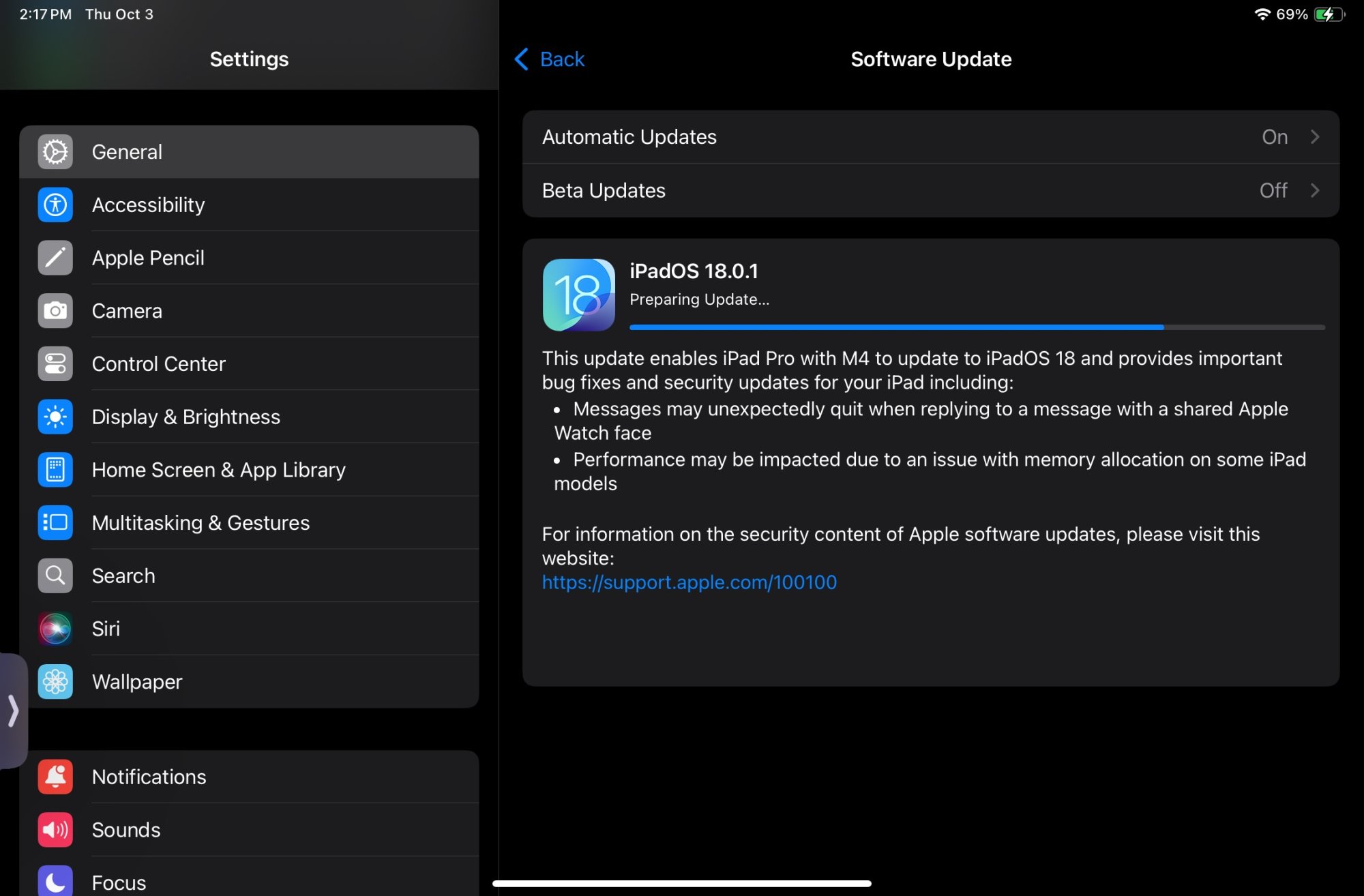The width and height of the screenshot is (1364, 896).
Task: Click the update progress bar
Action: pyautogui.click(x=977, y=328)
